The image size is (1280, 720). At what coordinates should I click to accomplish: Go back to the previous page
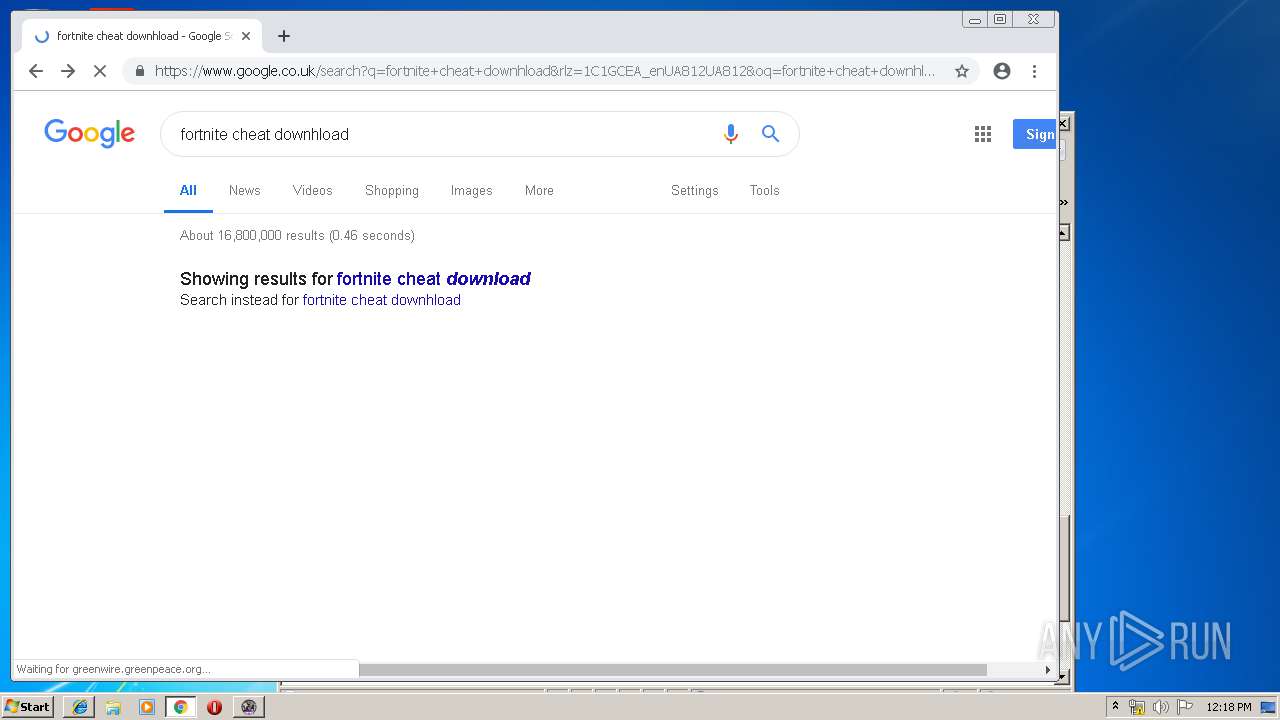point(36,71)
